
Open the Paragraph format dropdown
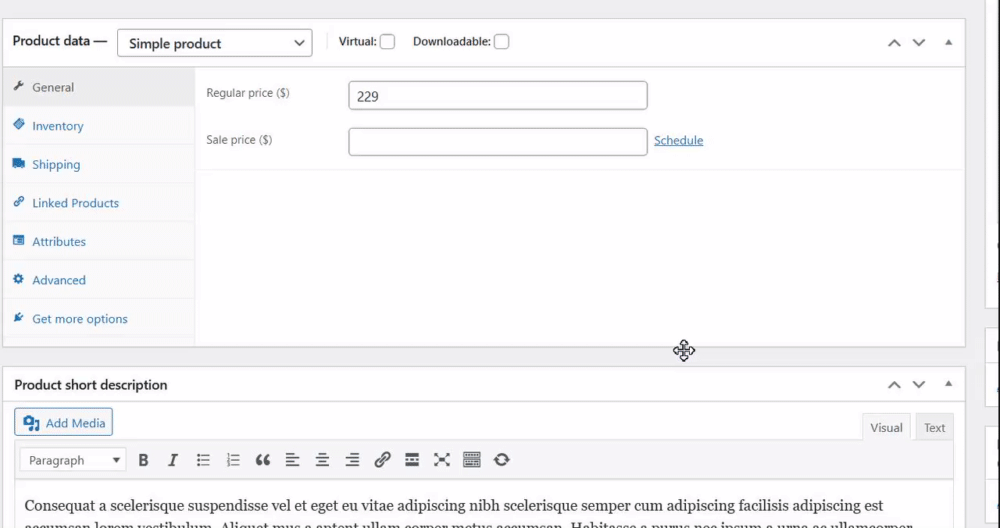point(73,460)
